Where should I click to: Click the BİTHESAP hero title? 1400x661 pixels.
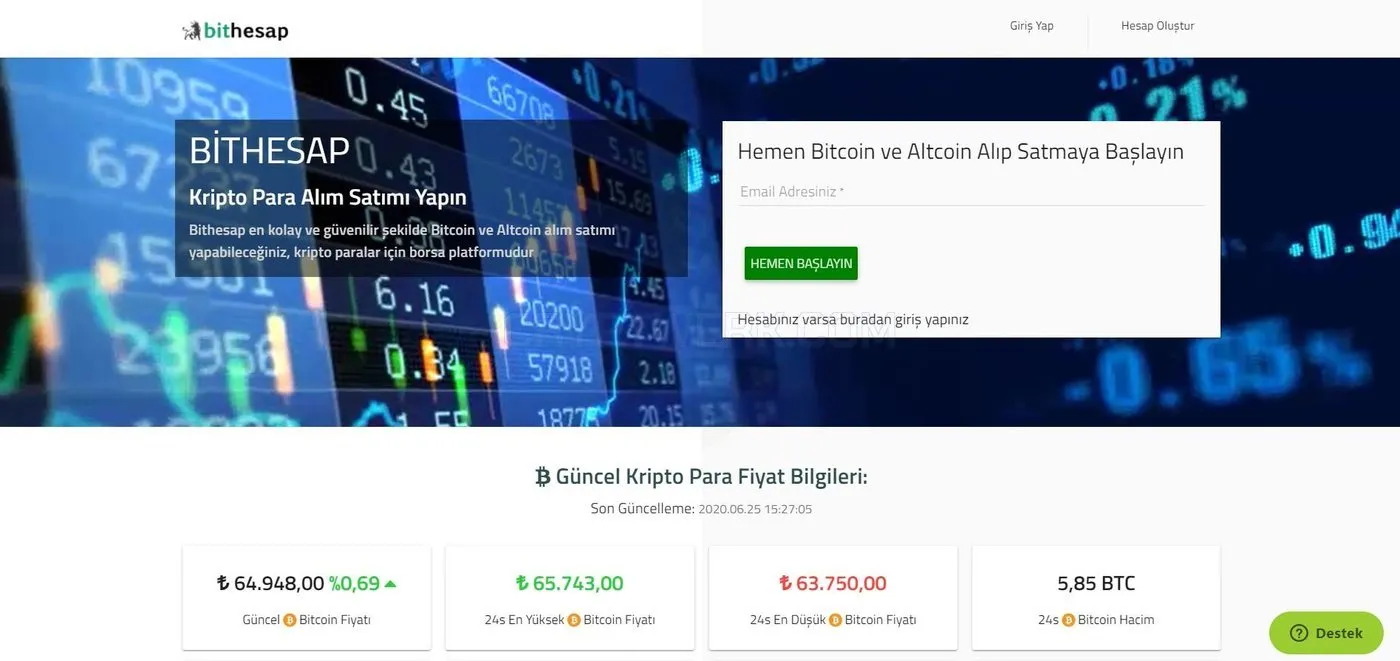[x=269, y=151]
